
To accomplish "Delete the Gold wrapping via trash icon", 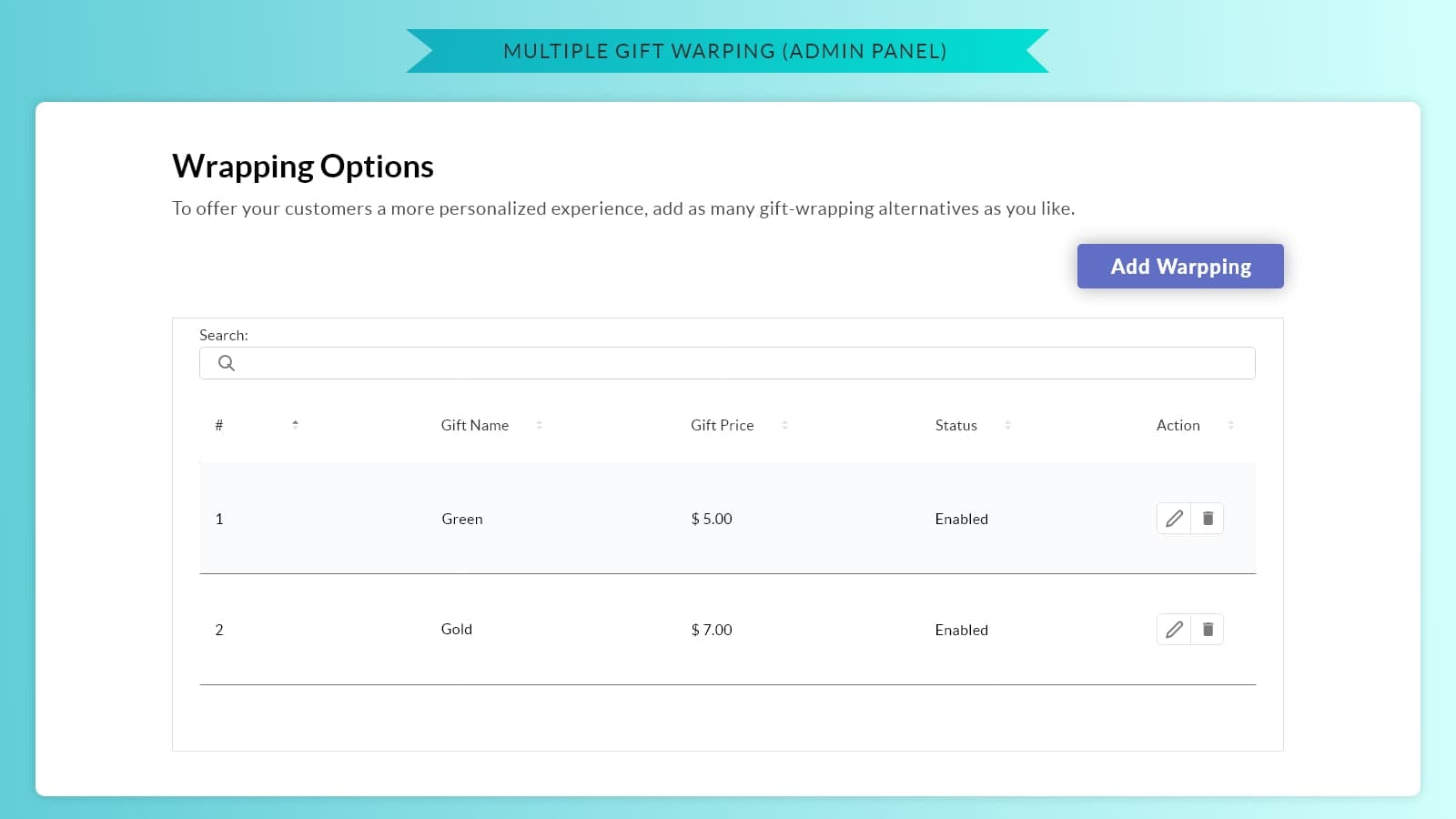I will tap(1208, 630).
